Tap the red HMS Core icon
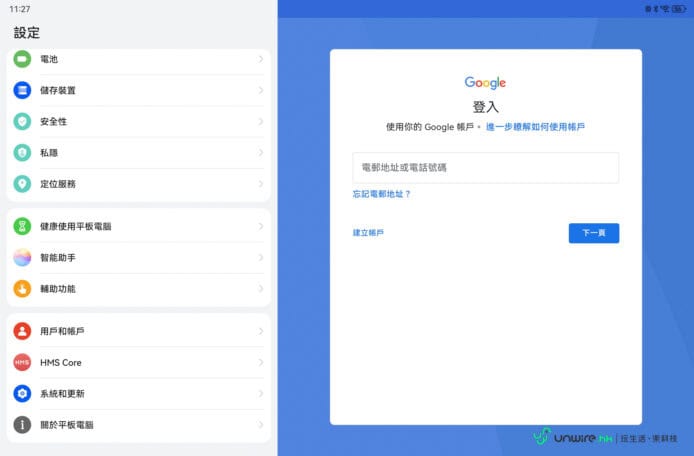This screenshot has height=456, width=694. [x=22, y=362]
